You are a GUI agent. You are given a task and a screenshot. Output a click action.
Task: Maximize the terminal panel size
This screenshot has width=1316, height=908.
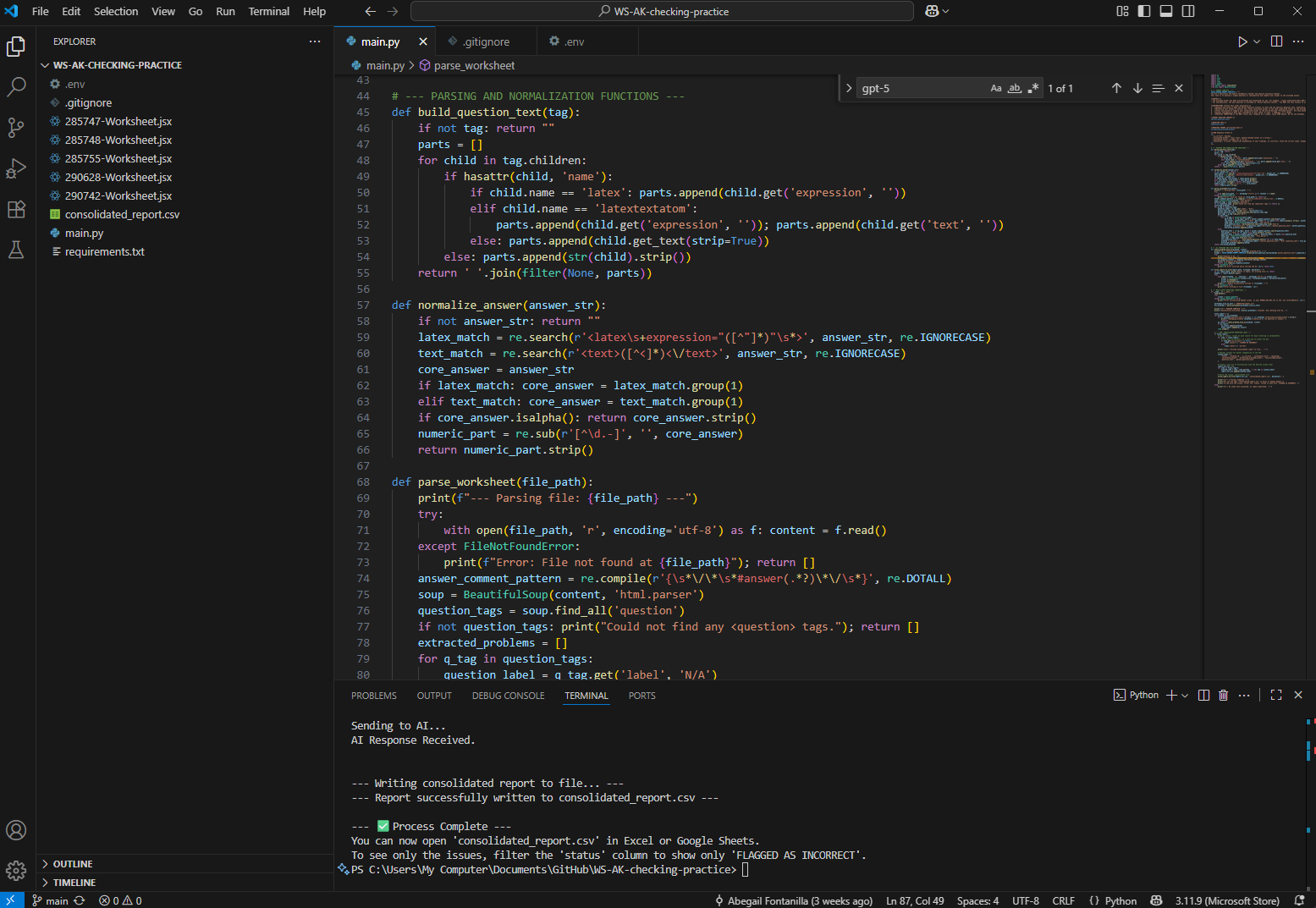(1276, 695)
